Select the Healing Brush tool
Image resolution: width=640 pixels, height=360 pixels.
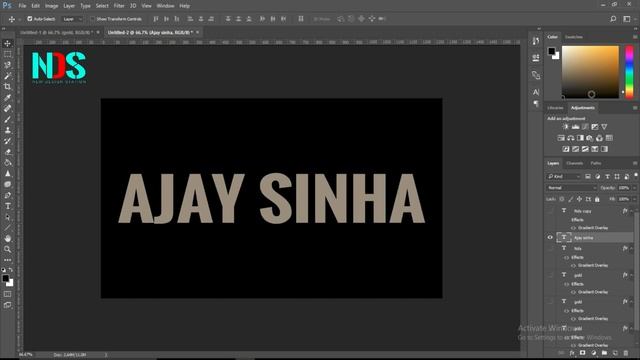coord(7,109)
